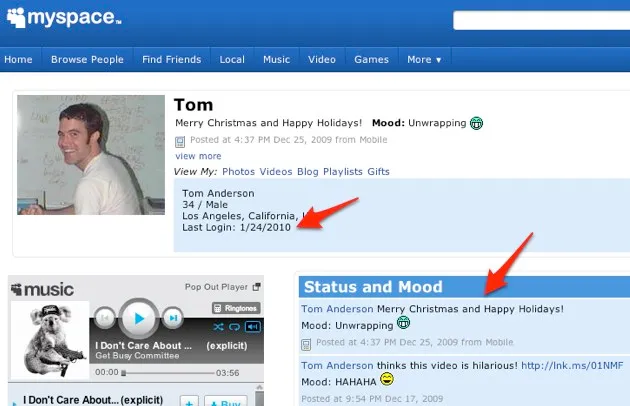Click the plus button beside the song

pos(187,401)
